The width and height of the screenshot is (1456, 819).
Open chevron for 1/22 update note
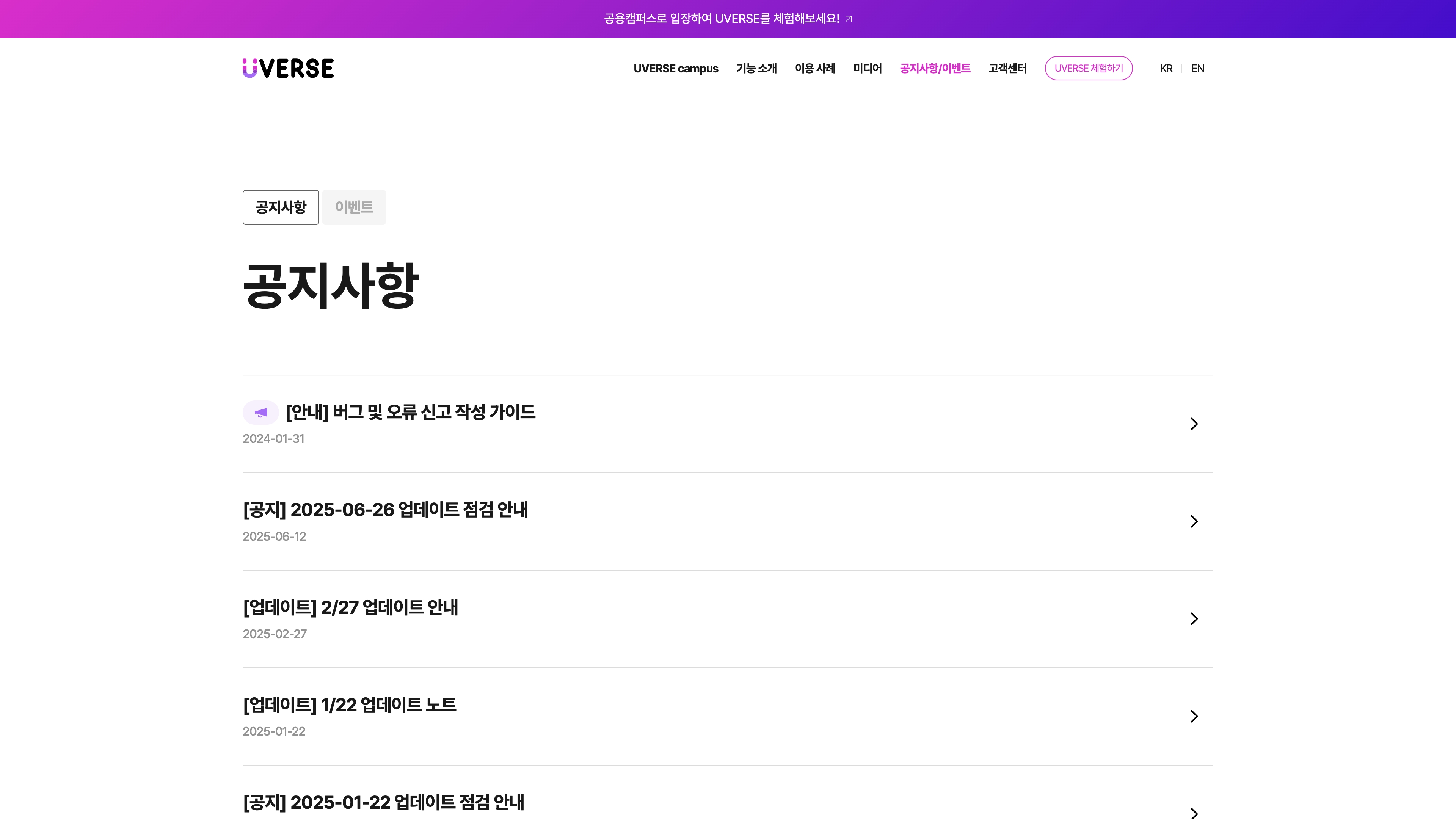pyautogui.click(x=1194, y=716)
